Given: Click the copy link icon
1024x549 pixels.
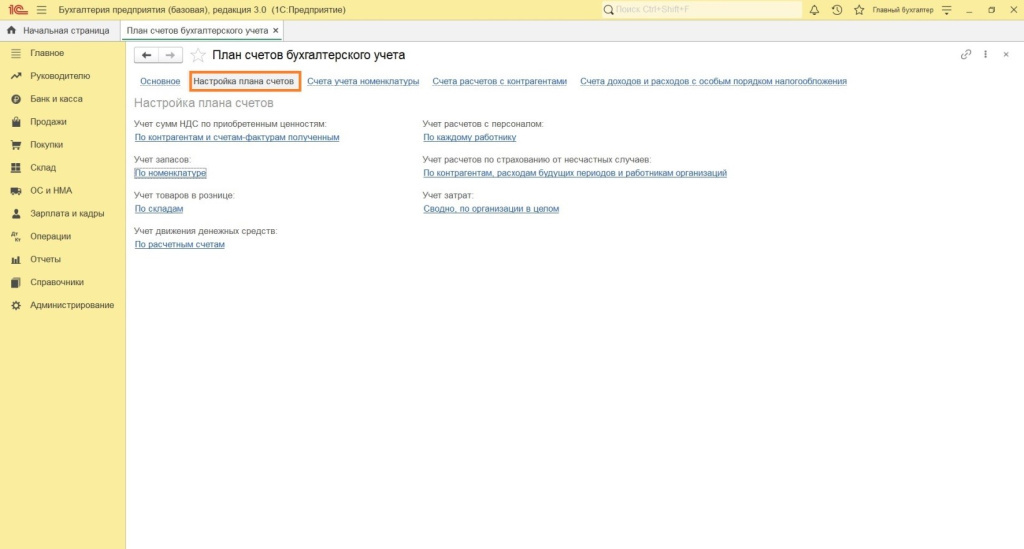Looking at the screenshot, I should pyautogui.click(x=966, y=54).
